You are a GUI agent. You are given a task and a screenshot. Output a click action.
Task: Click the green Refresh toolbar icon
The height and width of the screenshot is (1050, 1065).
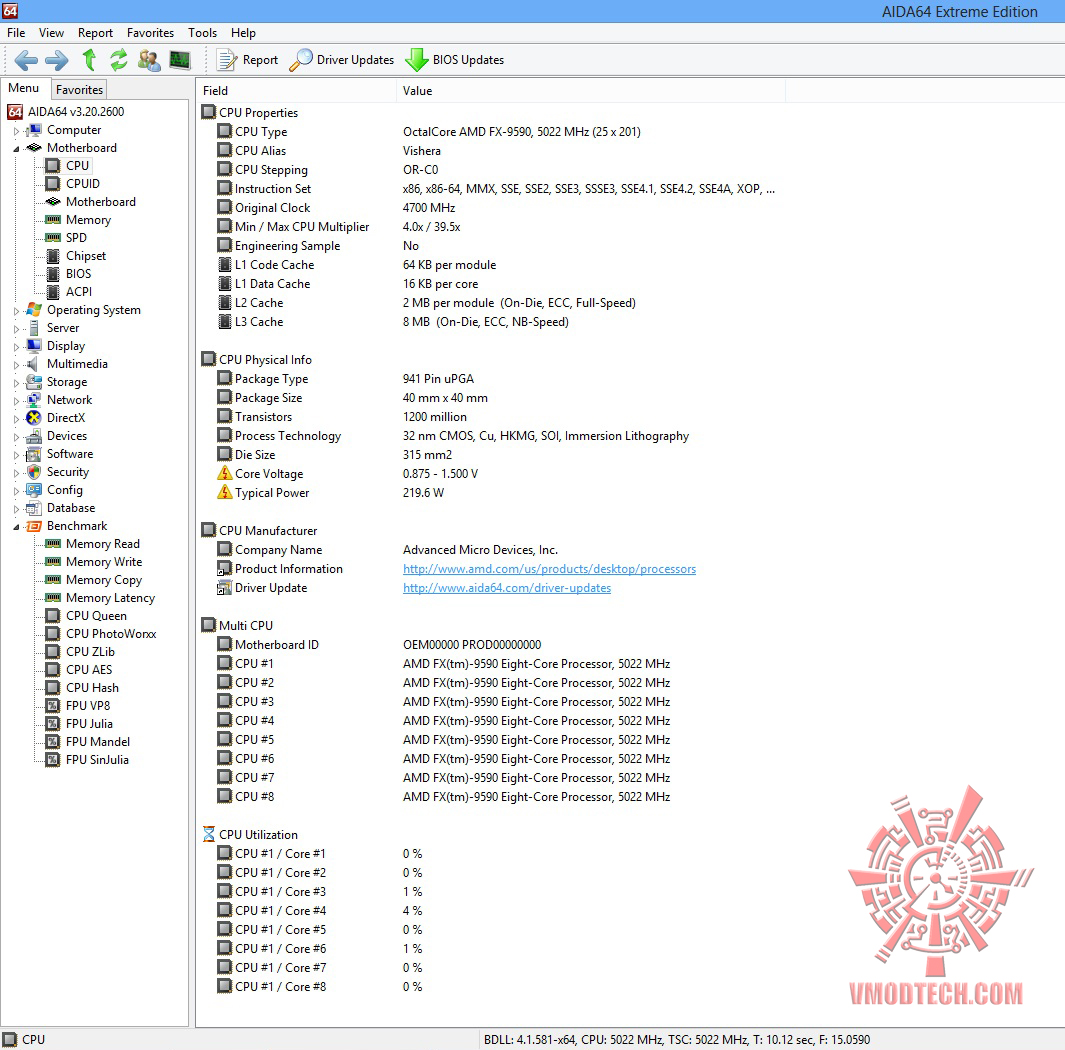pyautogui.click(x=119, y=60)
